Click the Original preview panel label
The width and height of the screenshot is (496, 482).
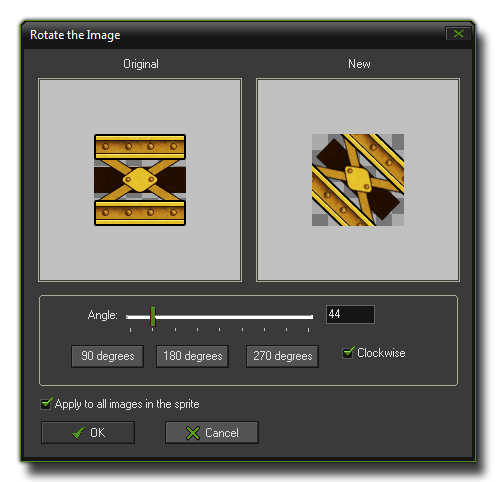coord(141,64)
